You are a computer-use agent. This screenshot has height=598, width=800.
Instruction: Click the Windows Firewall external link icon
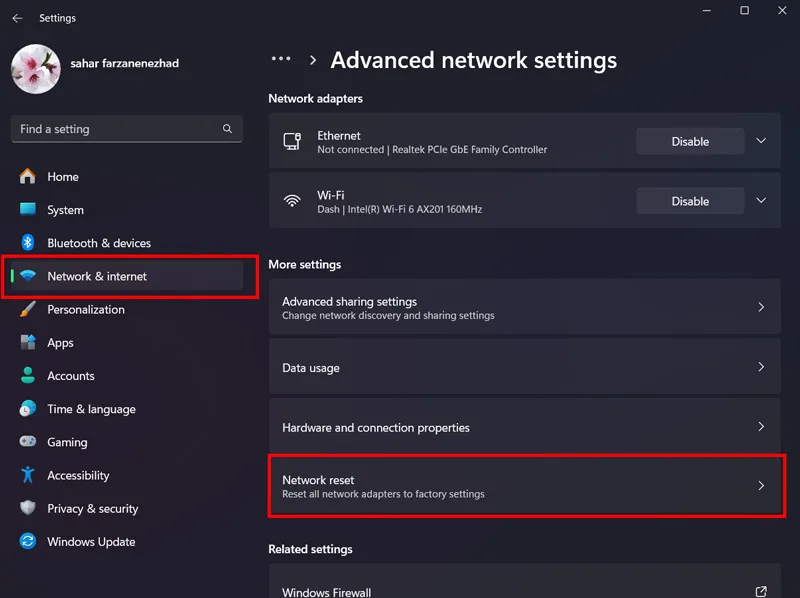(x=761, y=591)
